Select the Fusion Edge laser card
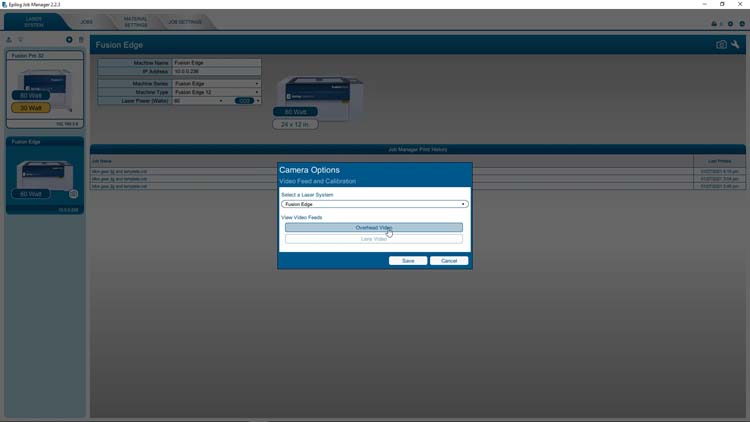This screenshot has height=422, width=750. point(44,175)
